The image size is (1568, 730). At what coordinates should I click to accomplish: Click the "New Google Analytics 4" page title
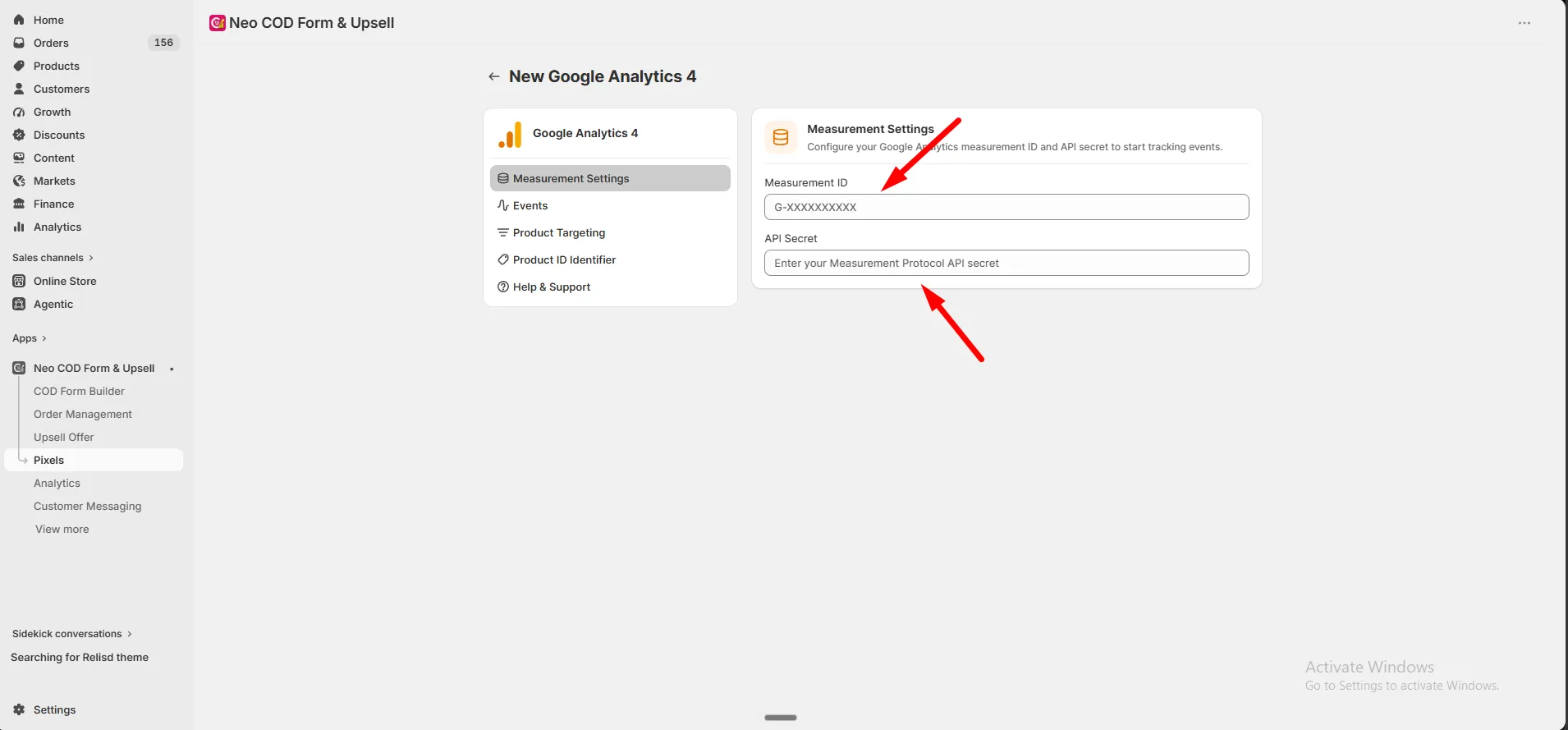coord(603,76)
